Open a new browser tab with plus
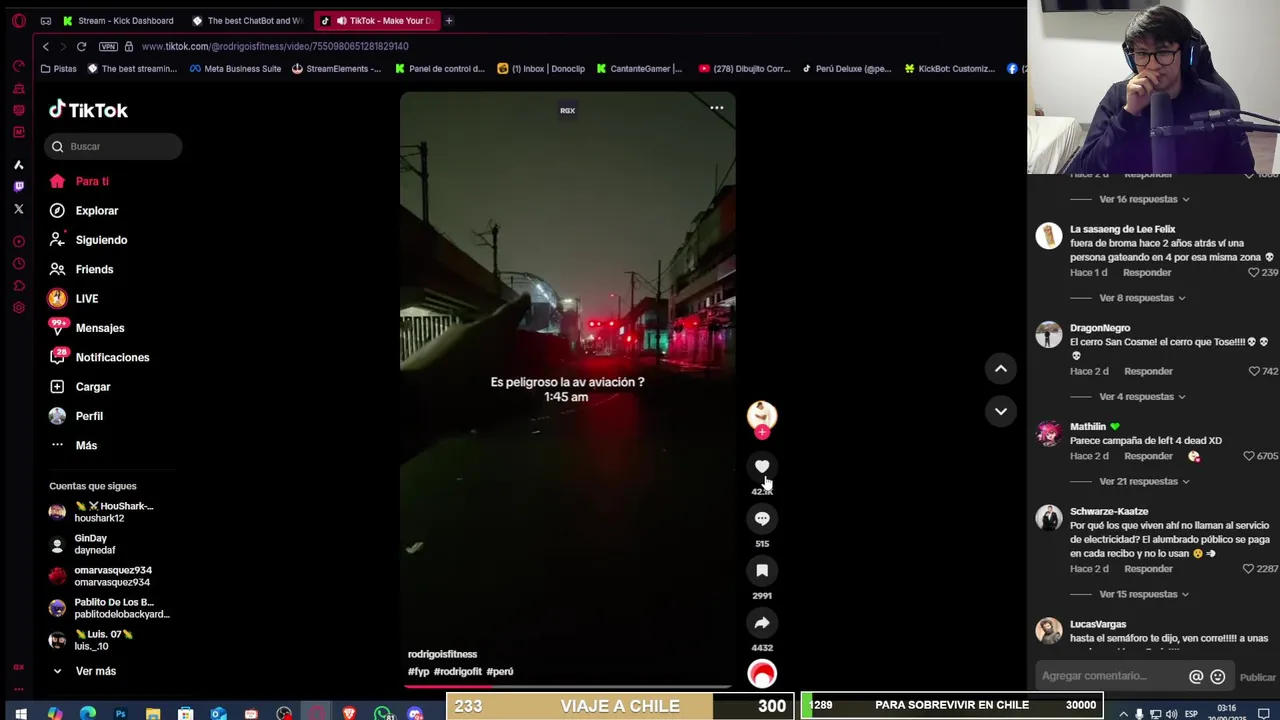Viewport: 1280px width, 720px height. pos(449,20)
